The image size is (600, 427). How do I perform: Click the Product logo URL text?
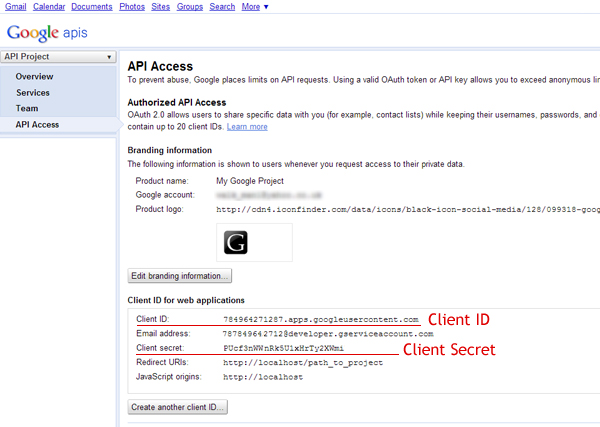408,209
